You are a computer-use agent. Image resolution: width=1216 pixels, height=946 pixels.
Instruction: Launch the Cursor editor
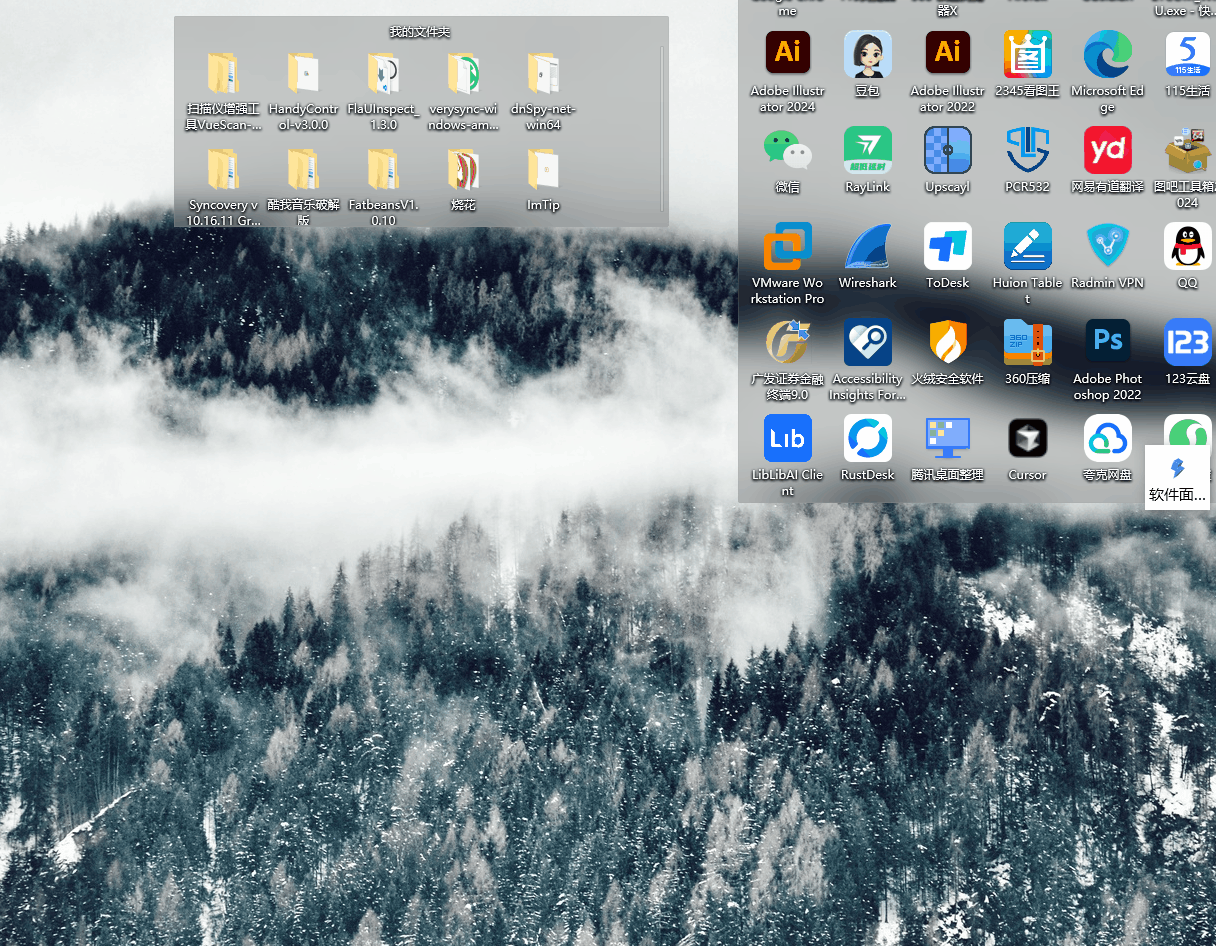[1028, 448]
